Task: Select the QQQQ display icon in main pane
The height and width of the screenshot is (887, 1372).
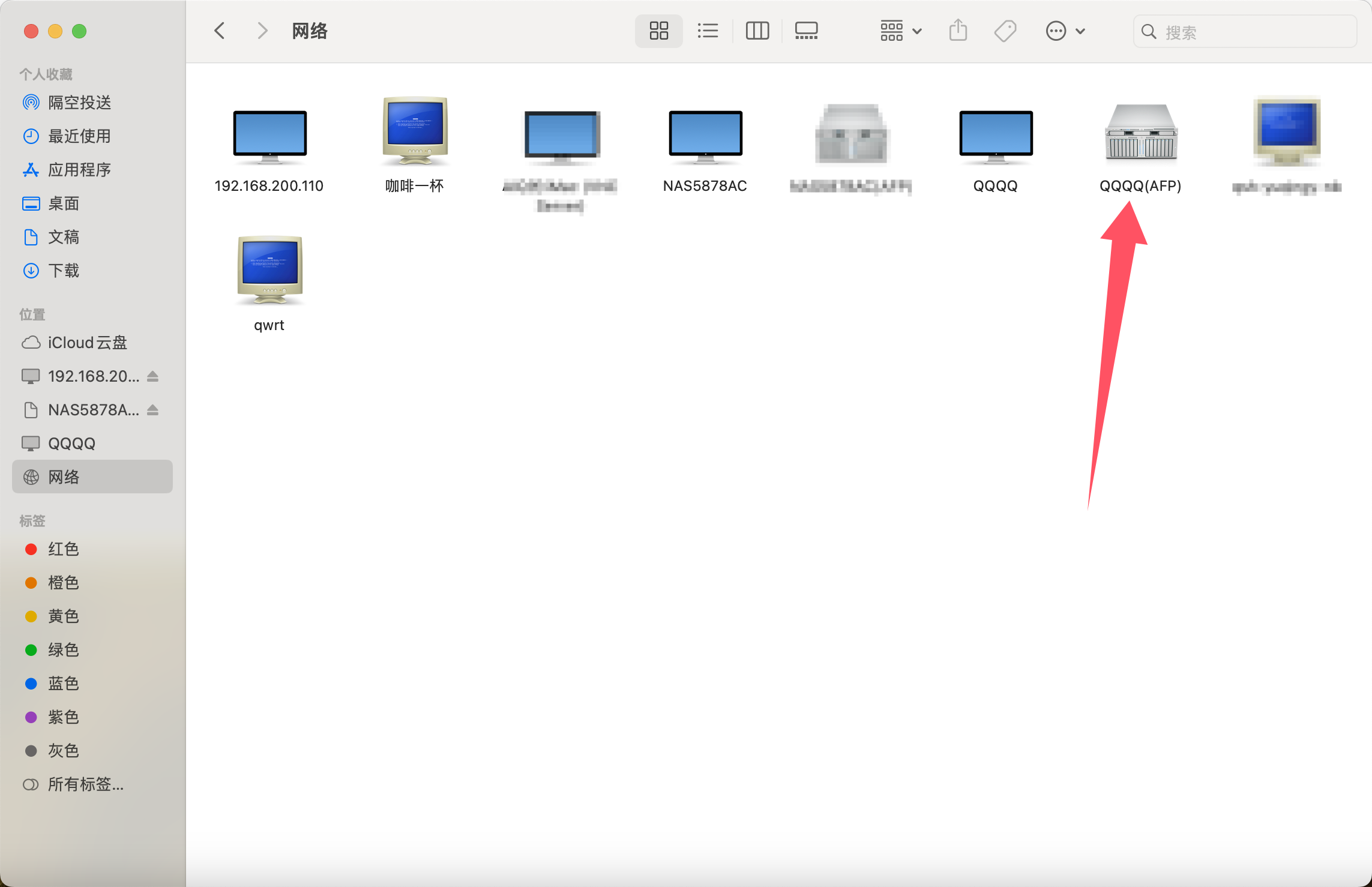Action: (x=996, y=137)
